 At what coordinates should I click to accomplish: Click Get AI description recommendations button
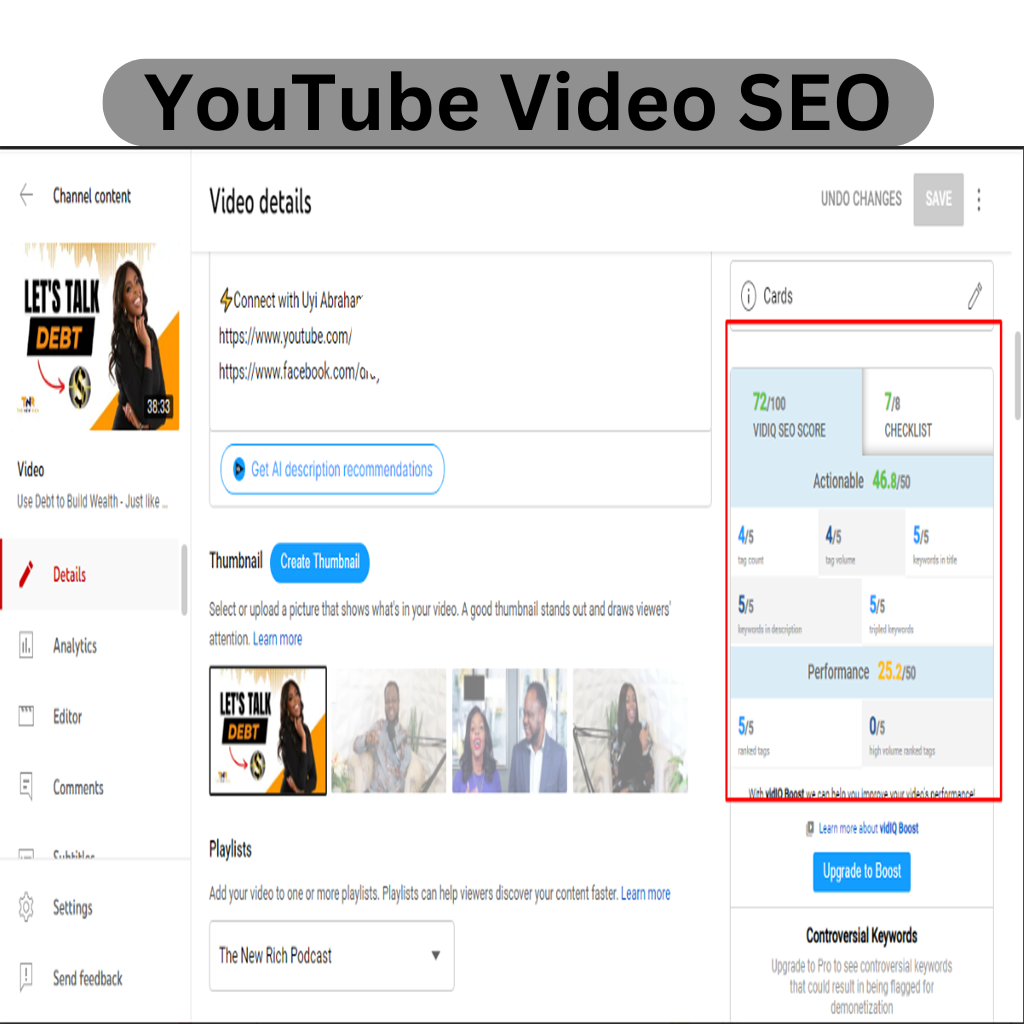coord(332,469)
